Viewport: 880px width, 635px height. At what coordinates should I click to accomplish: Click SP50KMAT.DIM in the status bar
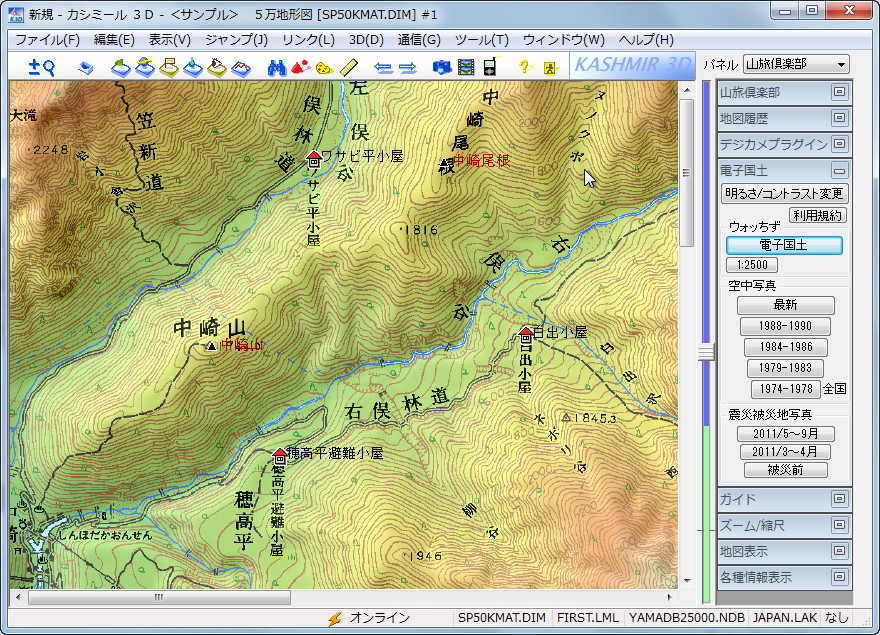pos(502,618)
